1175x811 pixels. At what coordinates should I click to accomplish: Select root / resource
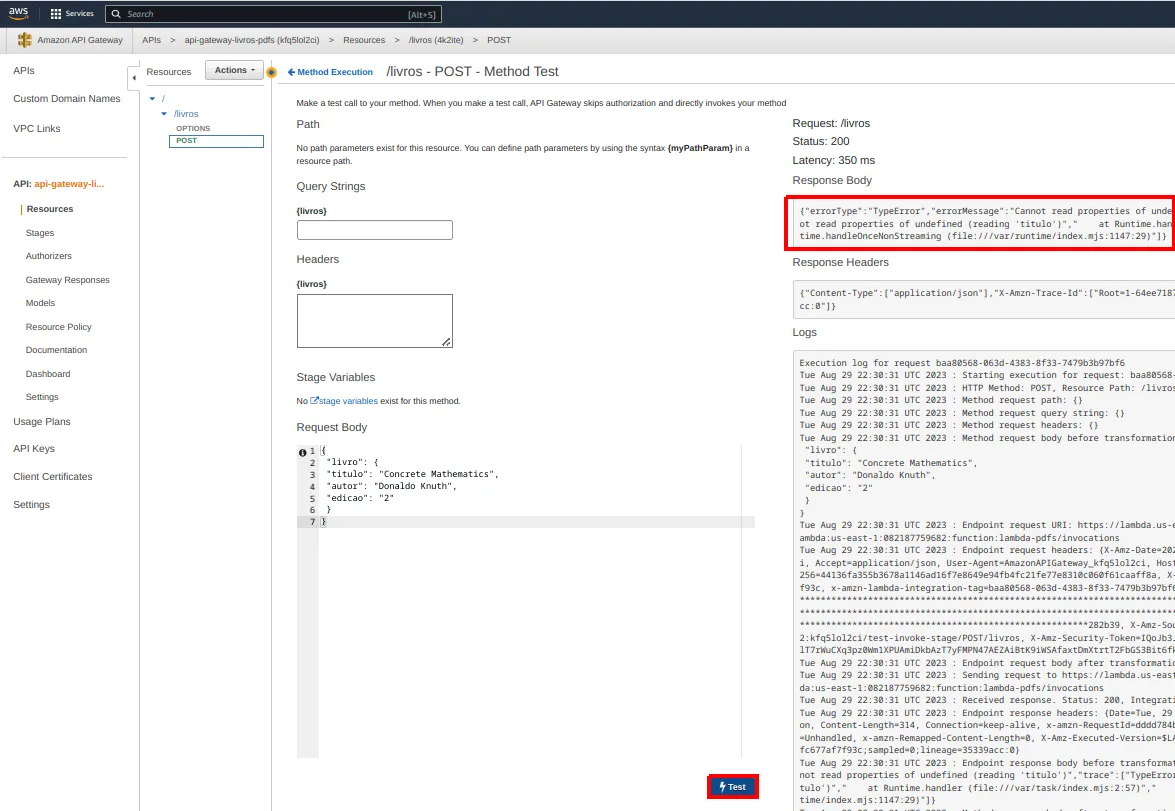[x=163, y=99]
